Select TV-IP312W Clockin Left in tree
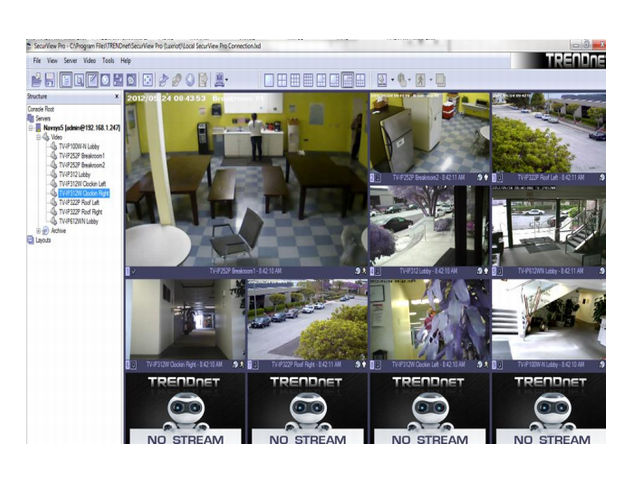Image resolution: width=640 pixels, height=480 pixels. click(x=82, y=184)
